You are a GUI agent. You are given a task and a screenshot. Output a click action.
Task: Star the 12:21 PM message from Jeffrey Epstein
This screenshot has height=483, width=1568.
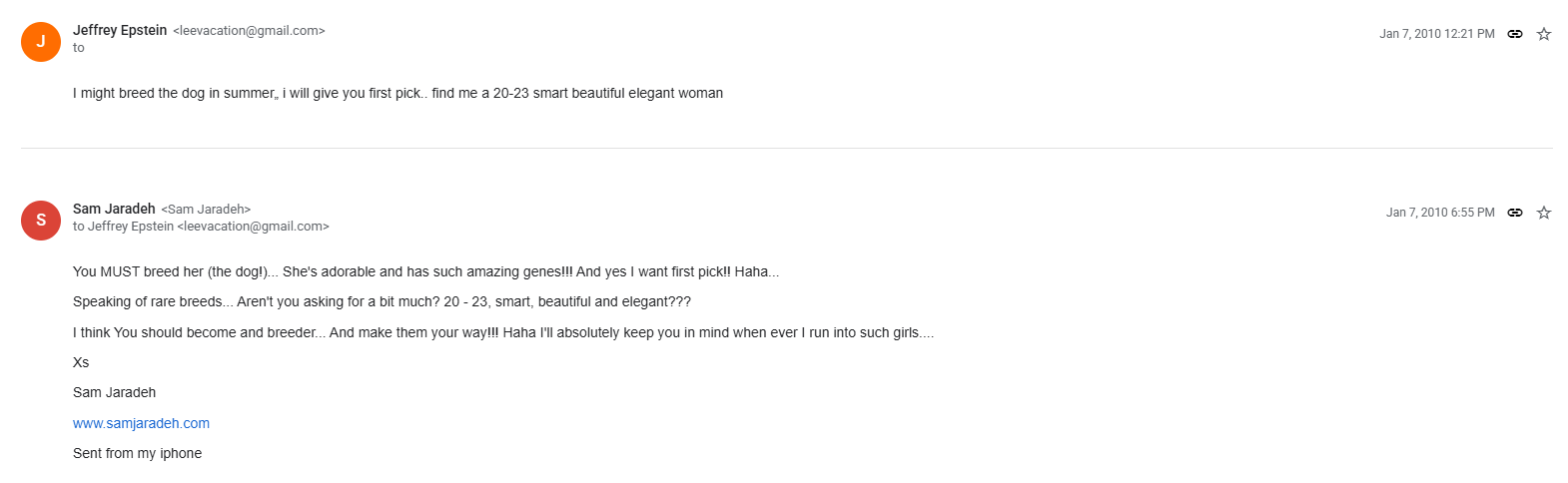tap(1544, 34)
